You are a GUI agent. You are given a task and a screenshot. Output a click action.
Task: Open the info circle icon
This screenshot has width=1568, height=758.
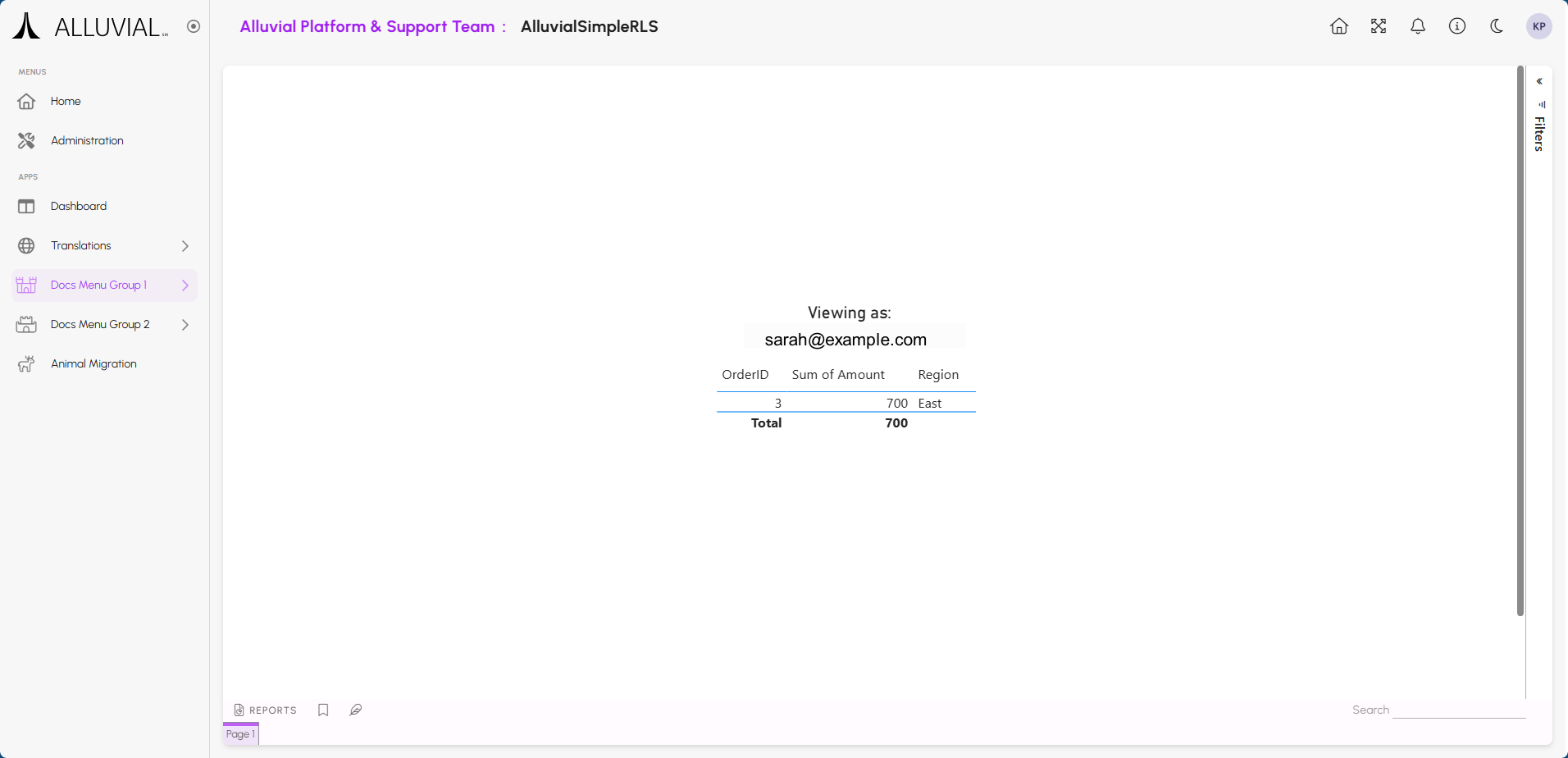tap(1457, 26)
